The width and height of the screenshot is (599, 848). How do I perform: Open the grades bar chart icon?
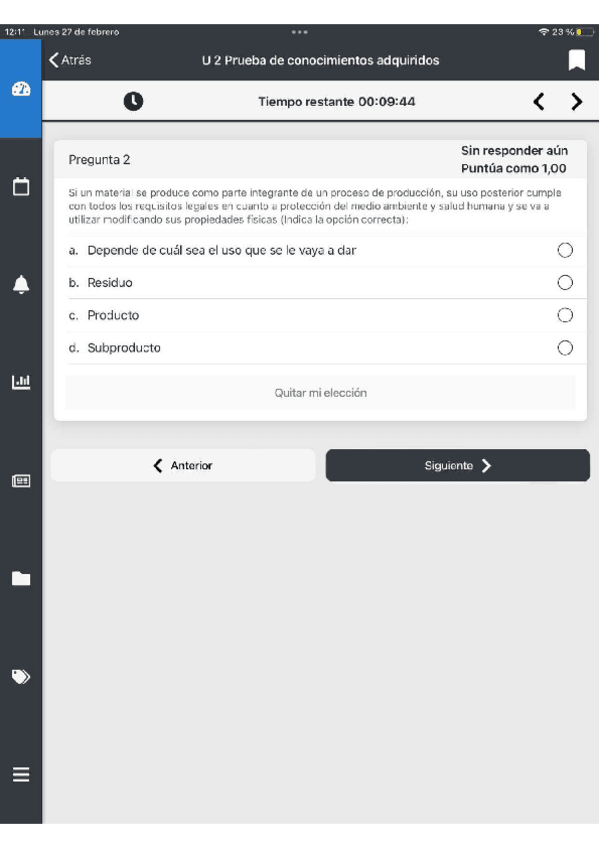(21, 382)
